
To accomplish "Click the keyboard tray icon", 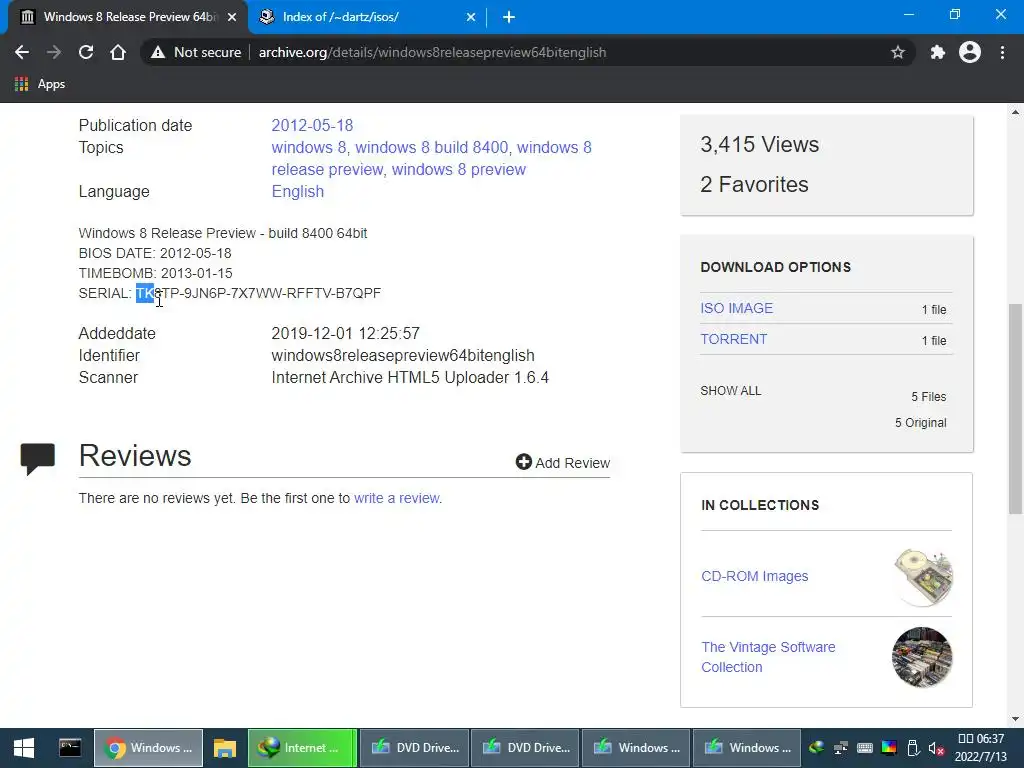I will click(865, 748).
